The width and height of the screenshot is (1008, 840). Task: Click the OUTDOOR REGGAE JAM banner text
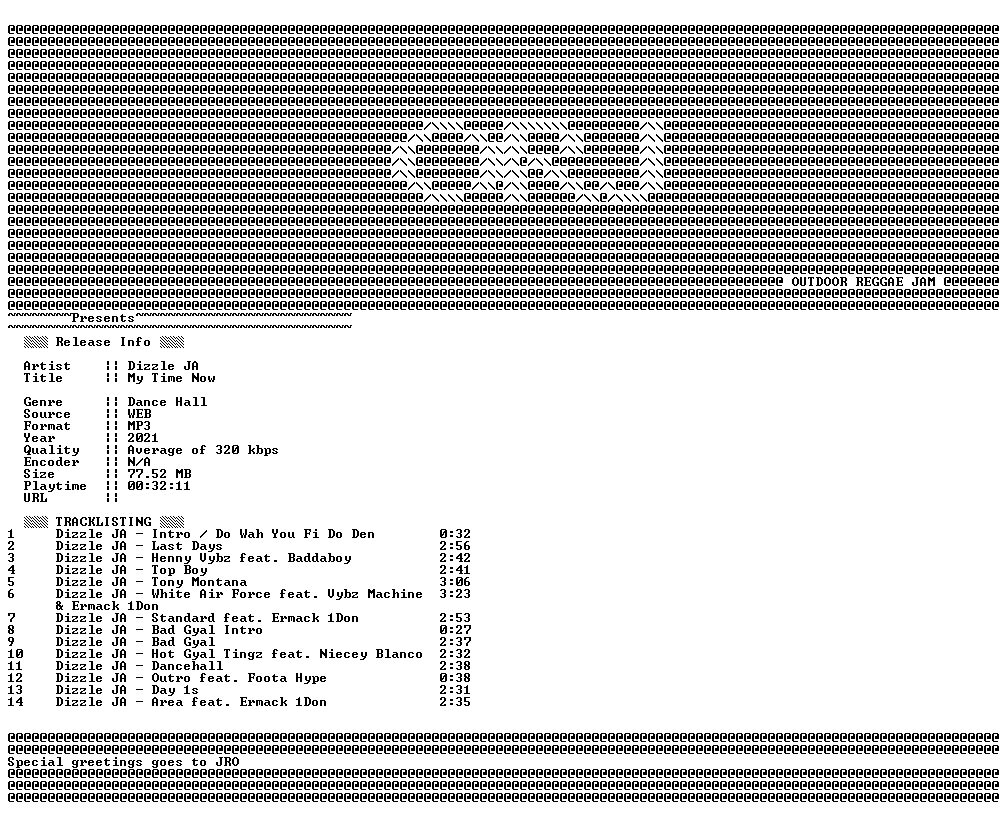point(863,281)
